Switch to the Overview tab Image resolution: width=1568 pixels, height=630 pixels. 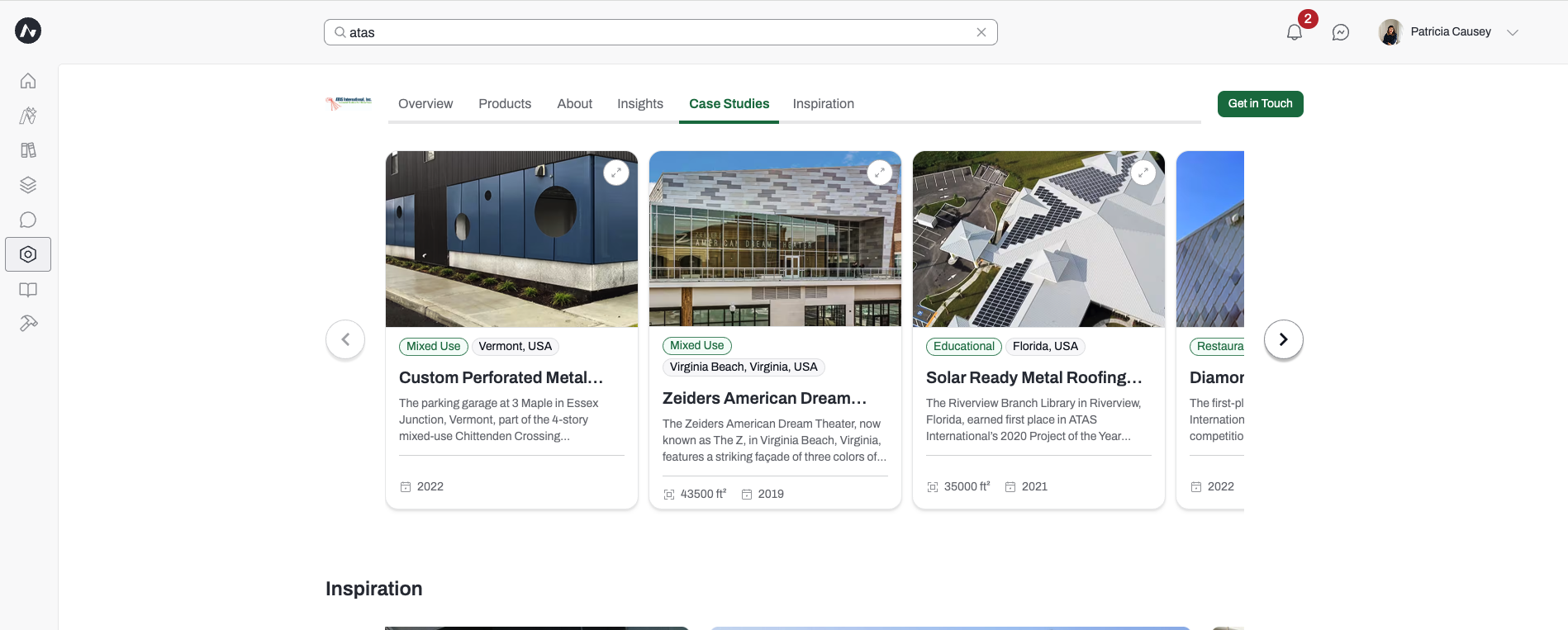pos(425,104)
